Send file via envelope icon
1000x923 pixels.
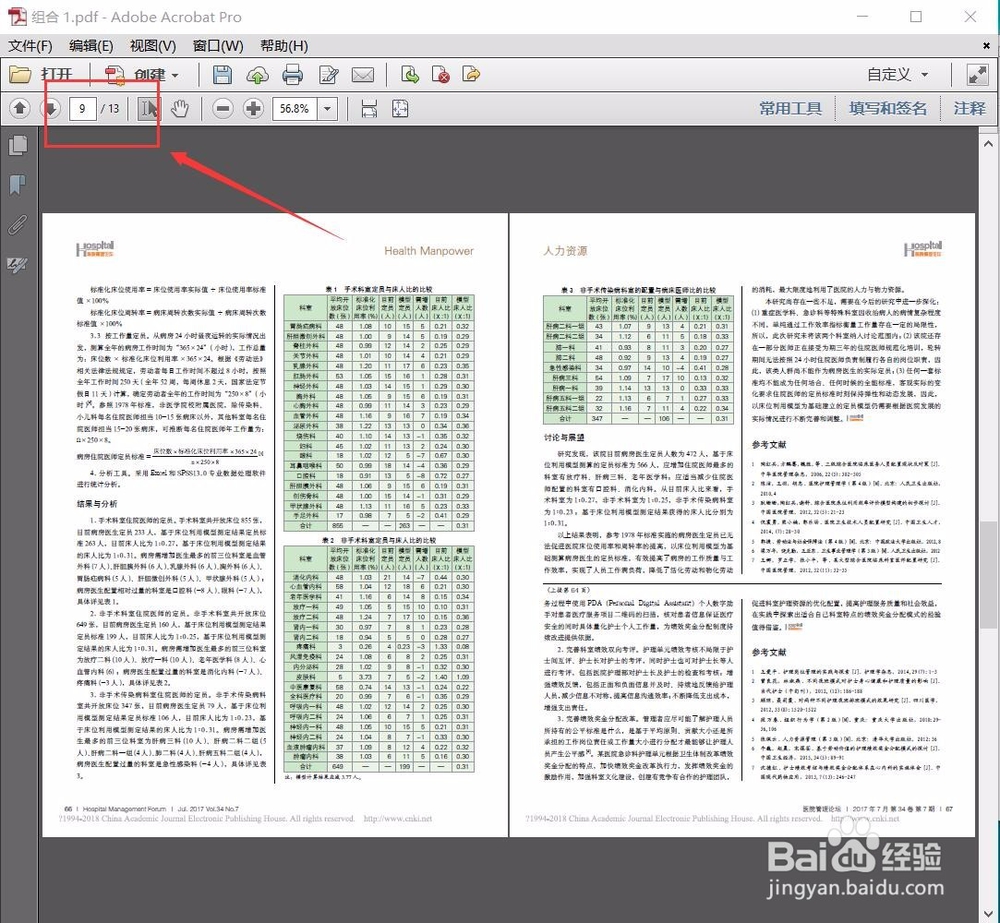[362, 75]
